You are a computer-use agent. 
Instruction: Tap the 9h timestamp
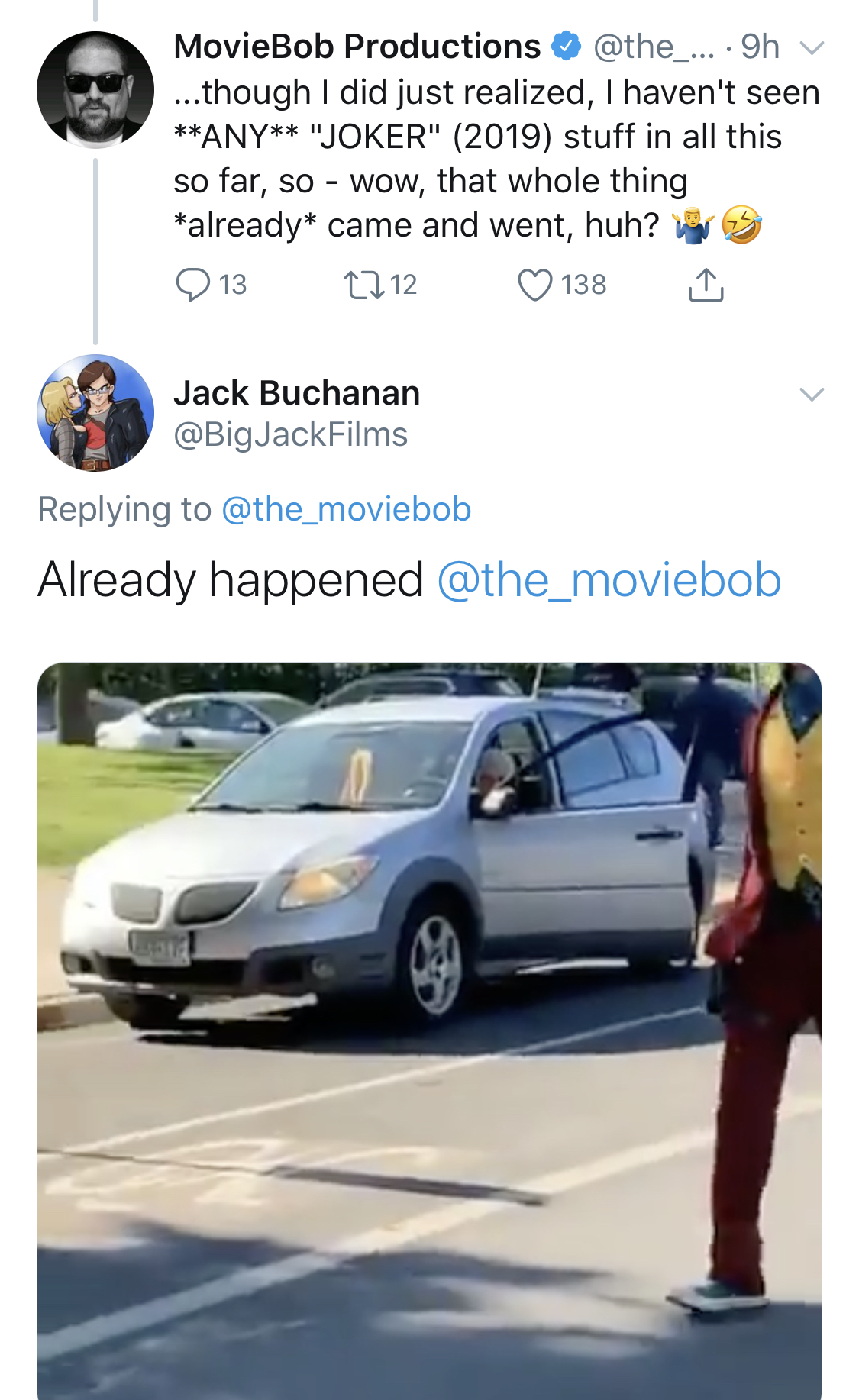click(760, 47)
